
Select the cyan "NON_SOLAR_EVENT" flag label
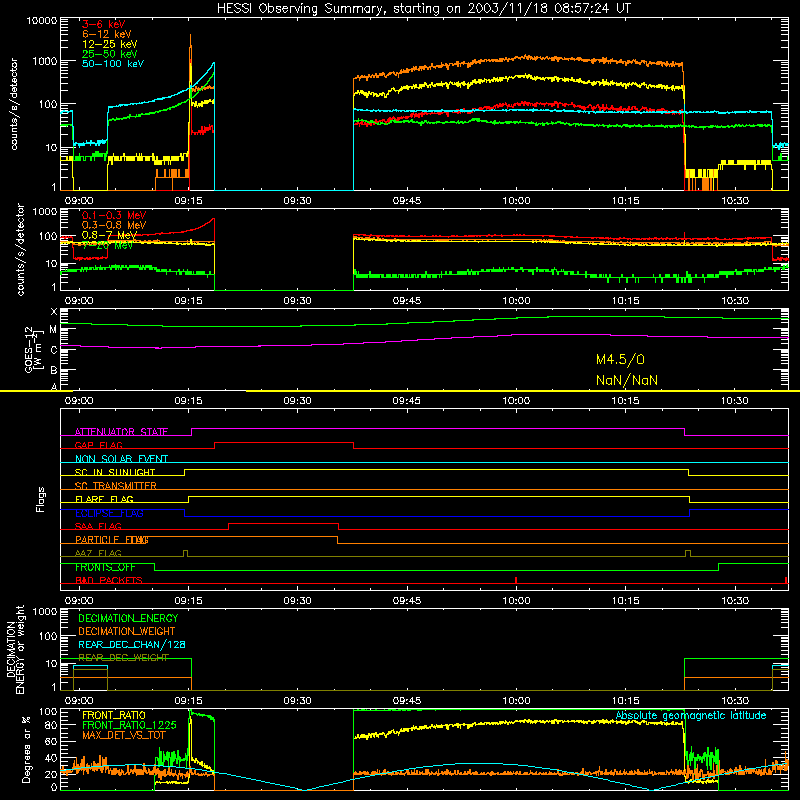121,459
